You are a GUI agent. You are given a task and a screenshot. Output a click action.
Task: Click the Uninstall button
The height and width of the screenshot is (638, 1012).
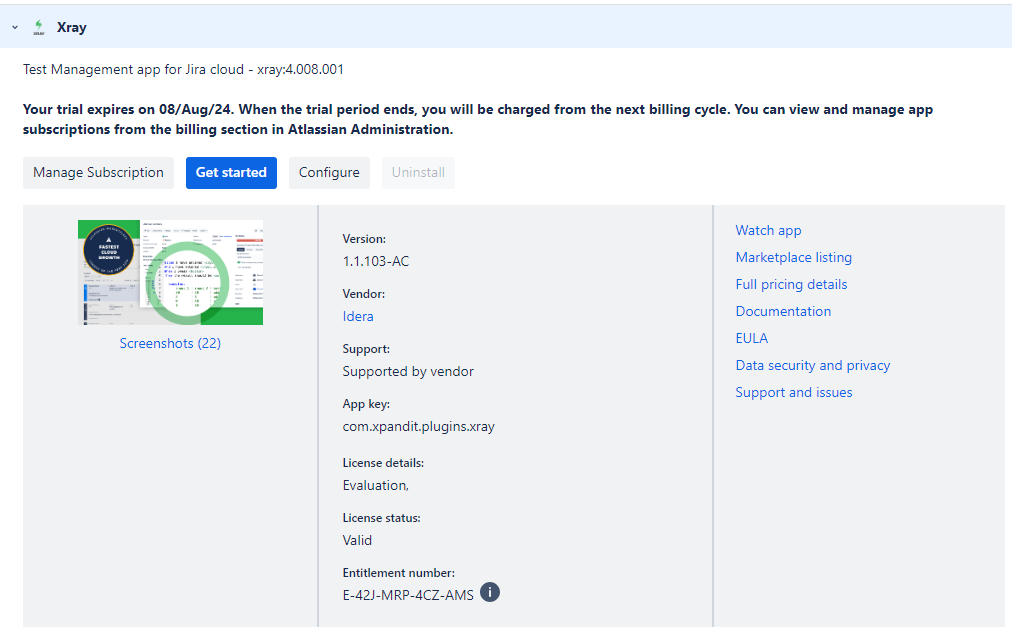418,172
